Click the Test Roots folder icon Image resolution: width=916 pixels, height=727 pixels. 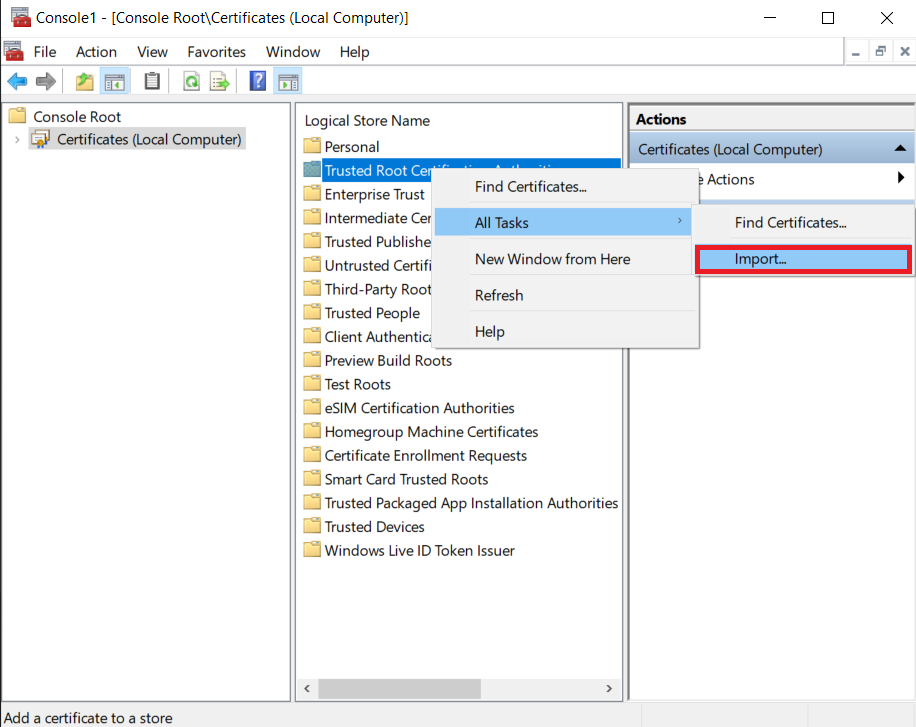click(x=313, y=383)
